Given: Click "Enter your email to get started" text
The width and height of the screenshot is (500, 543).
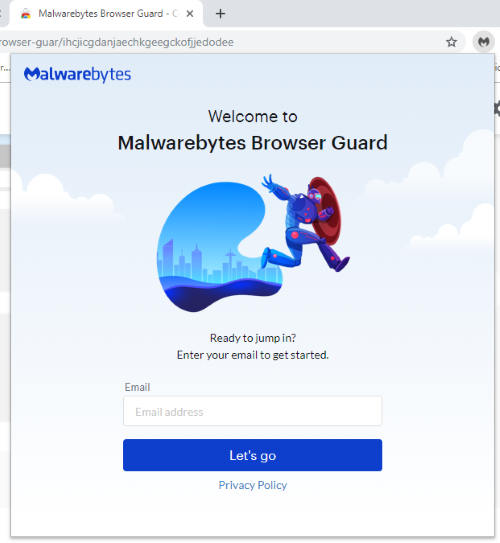Looking at the screenshot, I should click(253, 355).
